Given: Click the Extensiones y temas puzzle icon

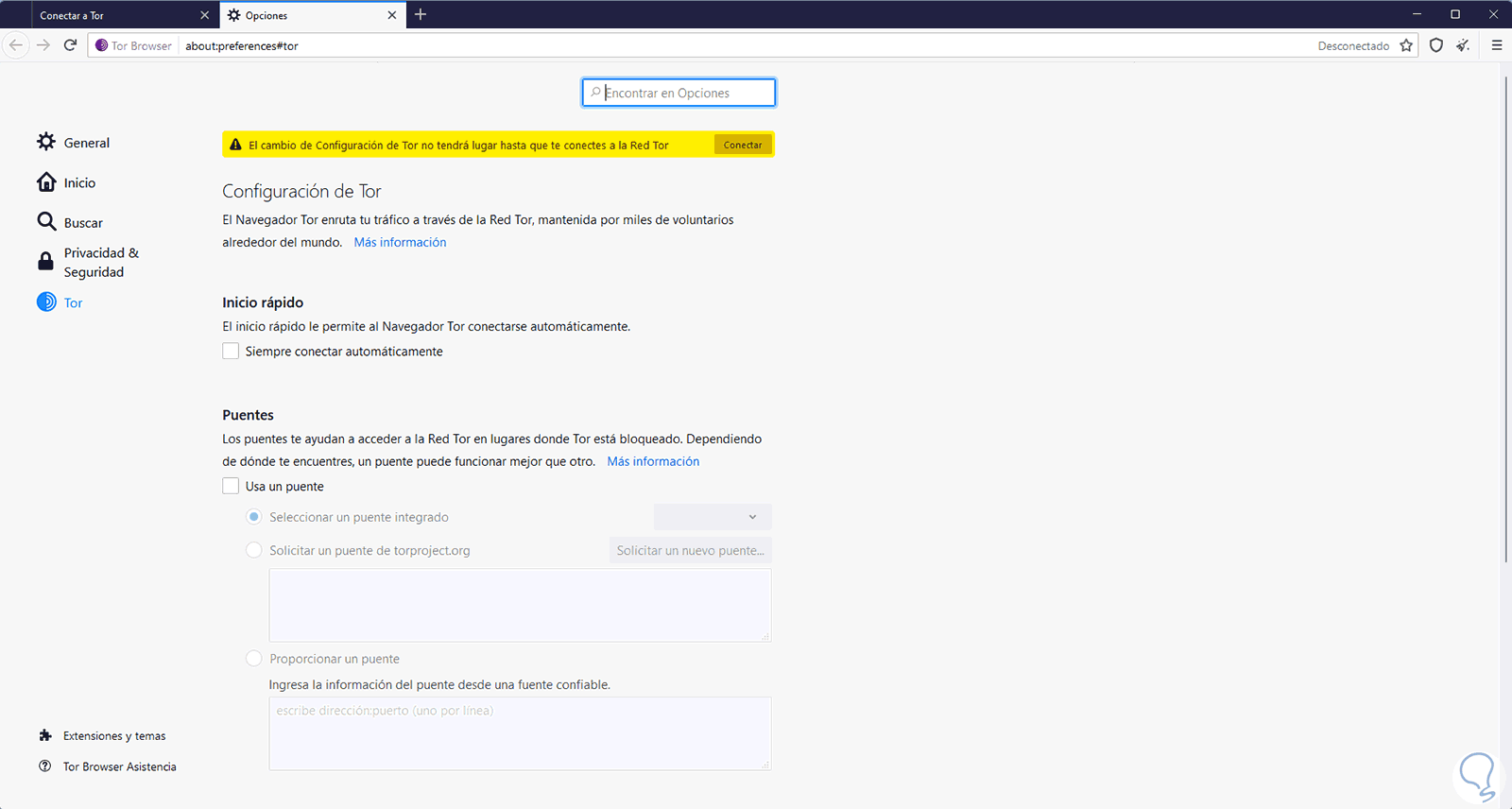Looking at the screenshot, I should tap(45, 735).
